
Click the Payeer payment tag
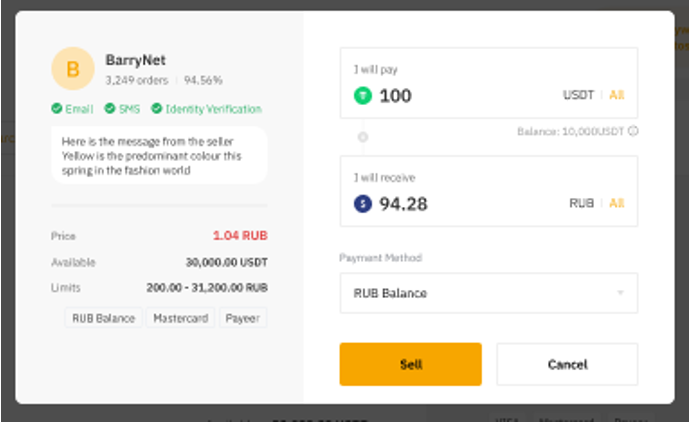coord(243,318)
